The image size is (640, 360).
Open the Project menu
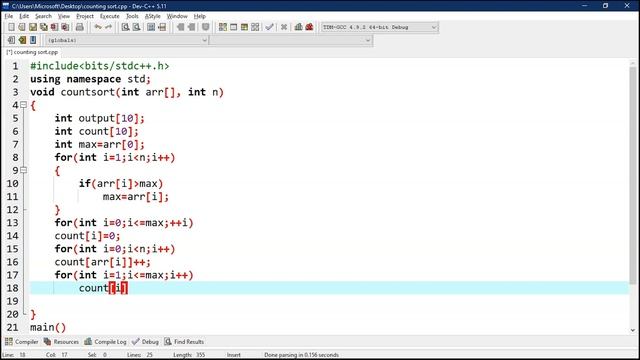coord(85,16)
